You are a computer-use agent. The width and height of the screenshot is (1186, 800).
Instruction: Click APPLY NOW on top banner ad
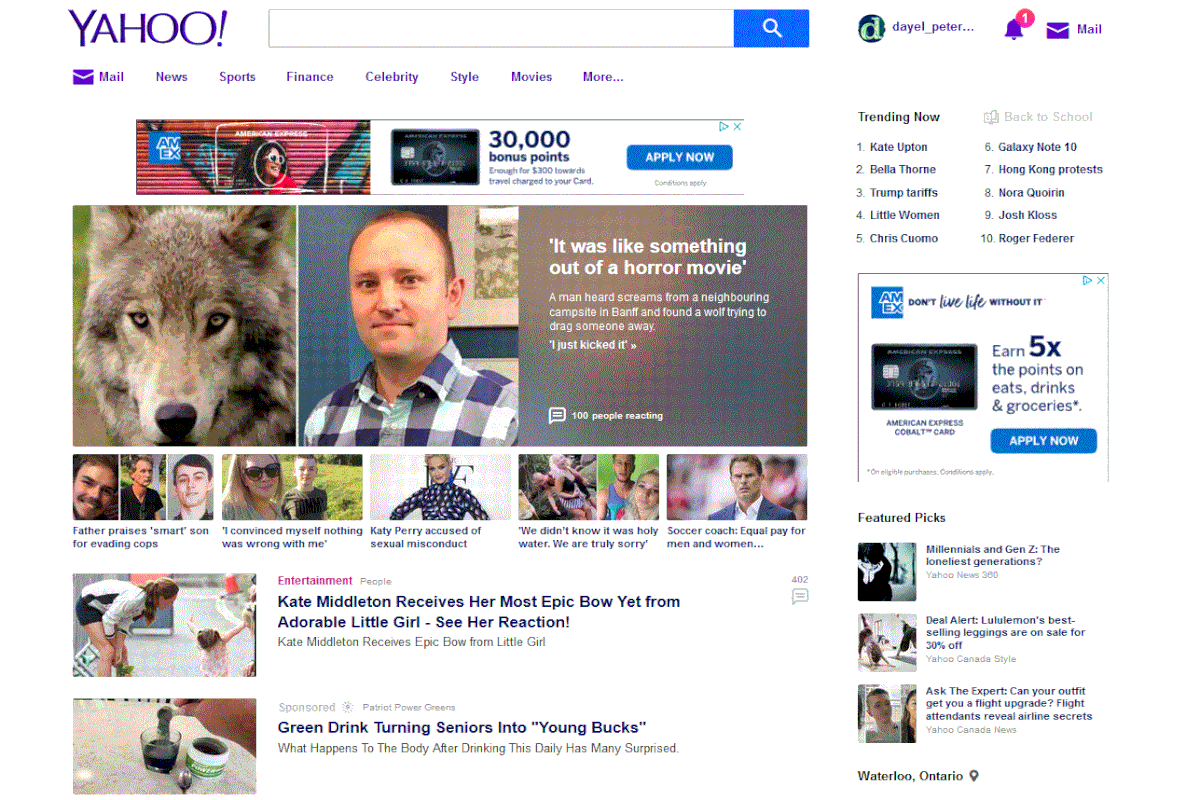tap(679, 157)
